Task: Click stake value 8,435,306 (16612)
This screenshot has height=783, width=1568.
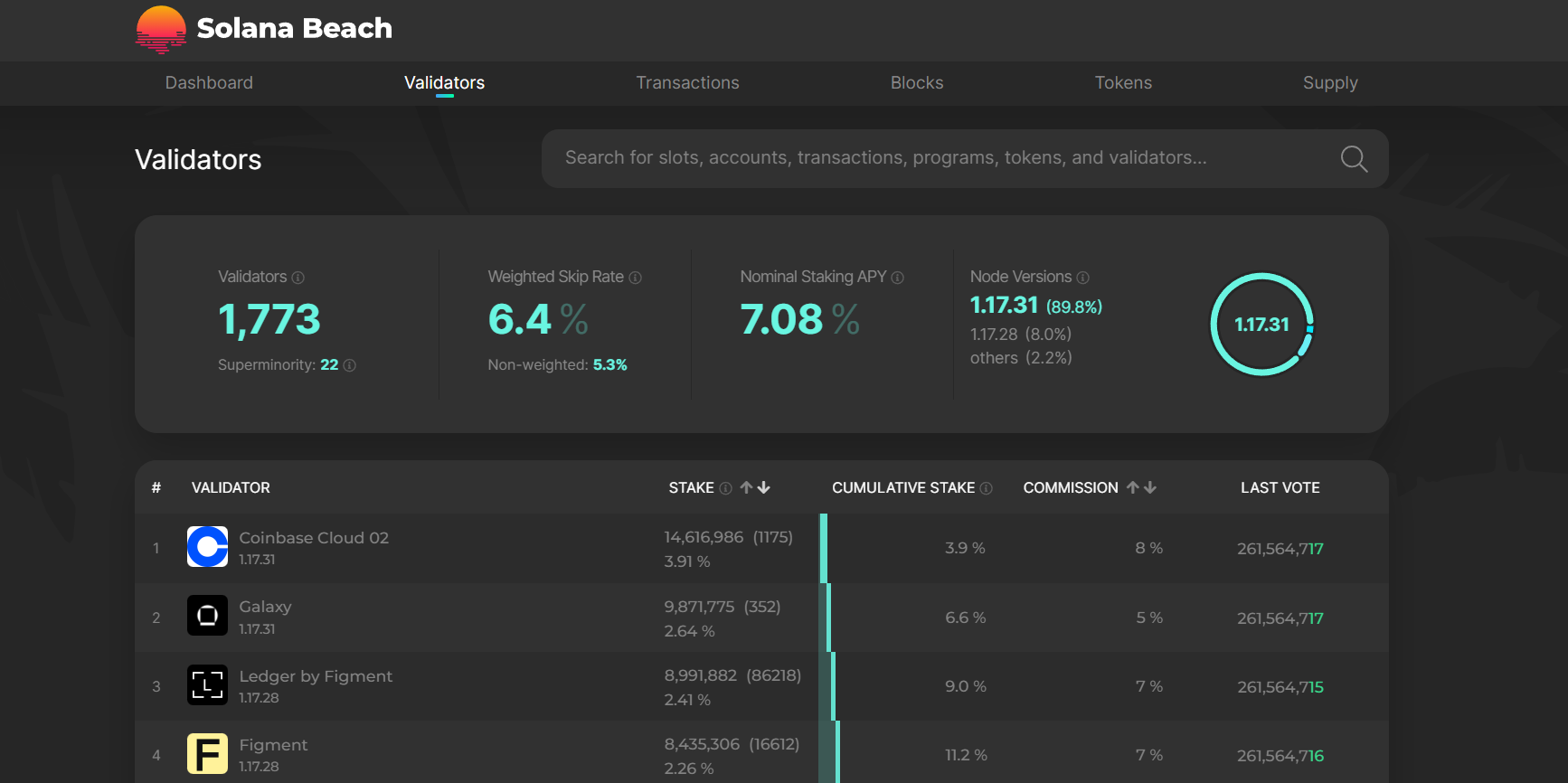Action: tap(732, 744)
